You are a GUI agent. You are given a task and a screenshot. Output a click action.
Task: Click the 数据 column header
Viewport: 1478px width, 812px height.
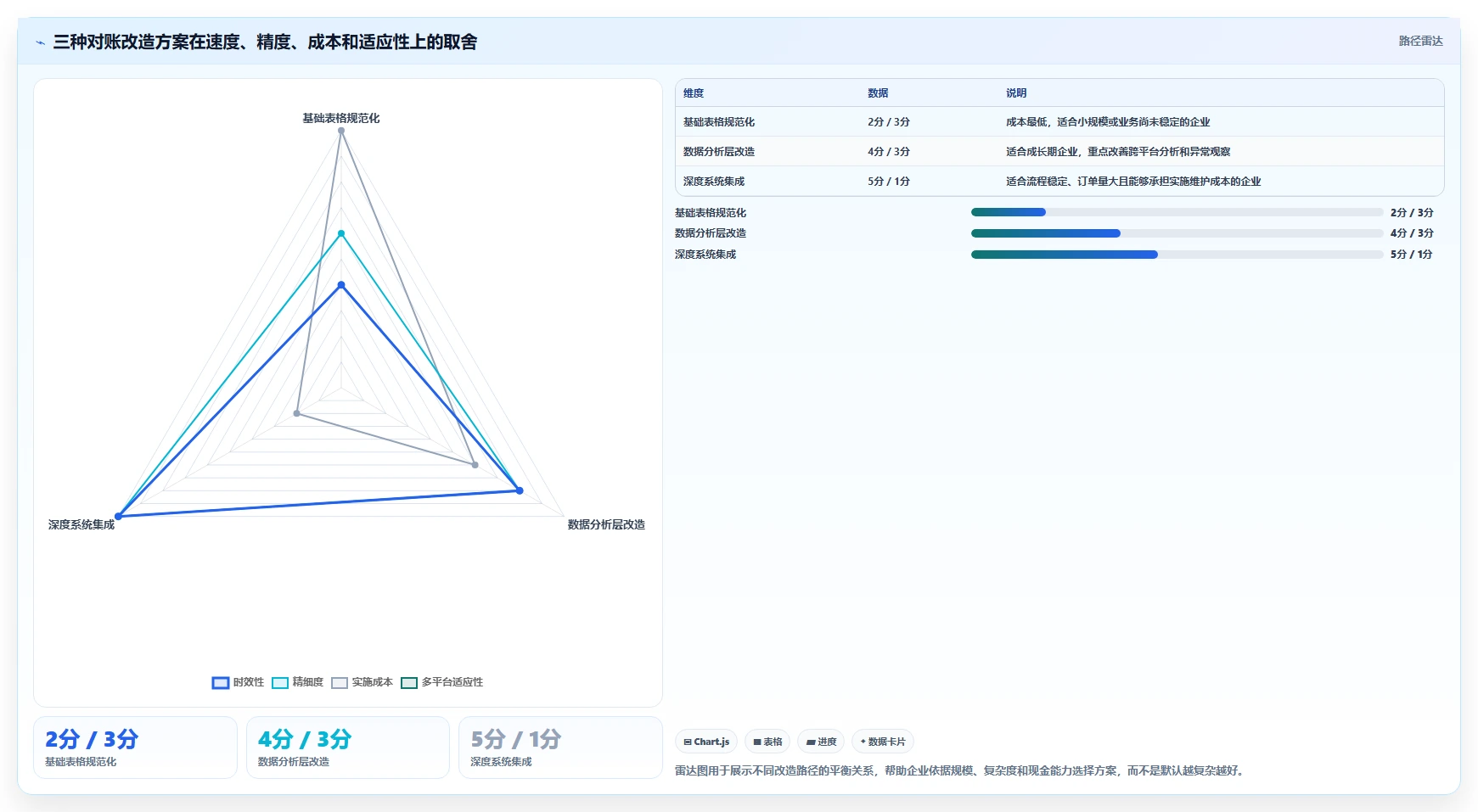878,93
